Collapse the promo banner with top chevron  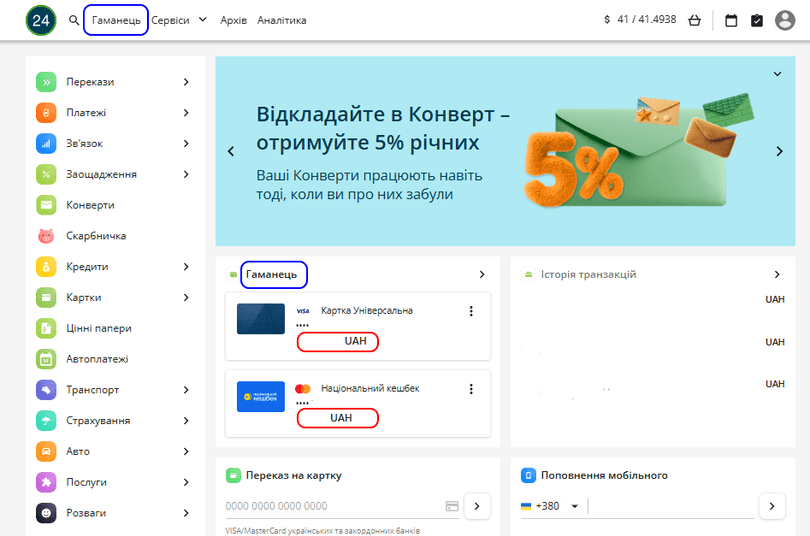[777, 74]
